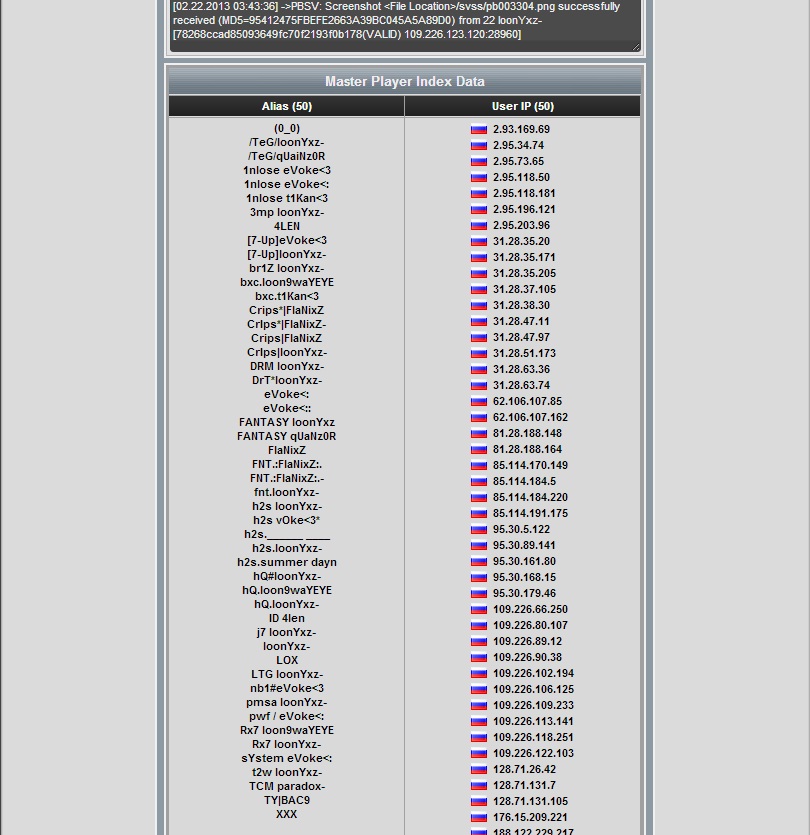Select alias TCM paradox-
Screen dimensions: 810x835
point(287,786)
